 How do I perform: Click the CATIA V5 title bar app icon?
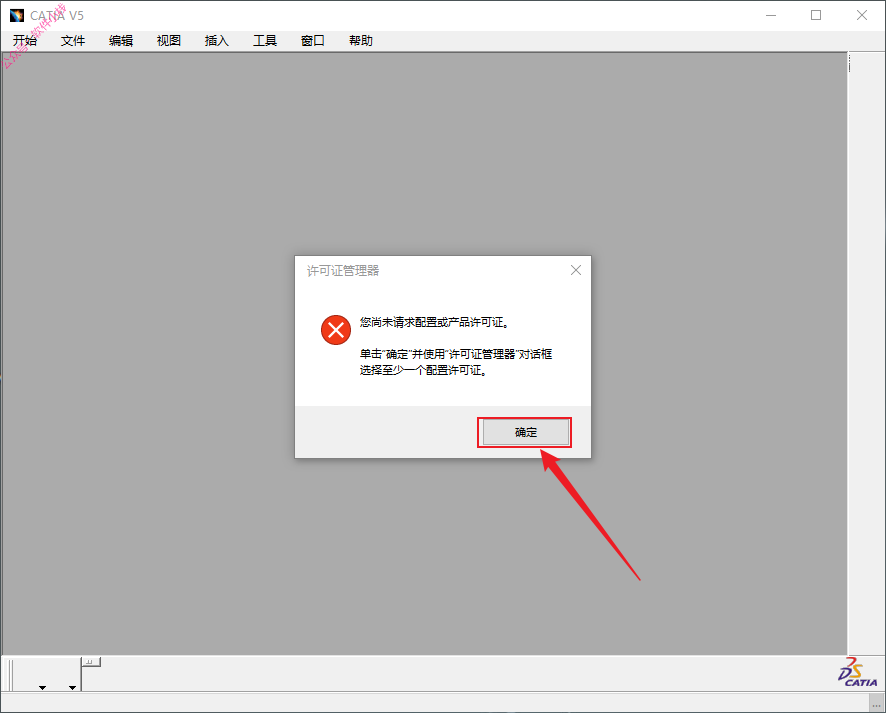(x=17, y=15)
